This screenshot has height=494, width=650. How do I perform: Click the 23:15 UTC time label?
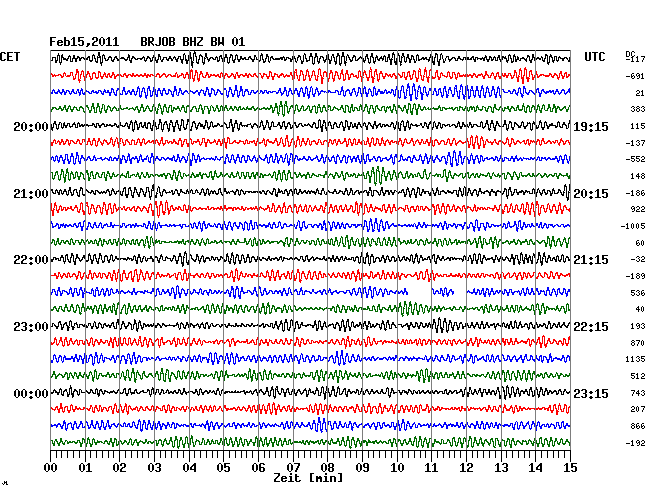[x=591, y=394]
